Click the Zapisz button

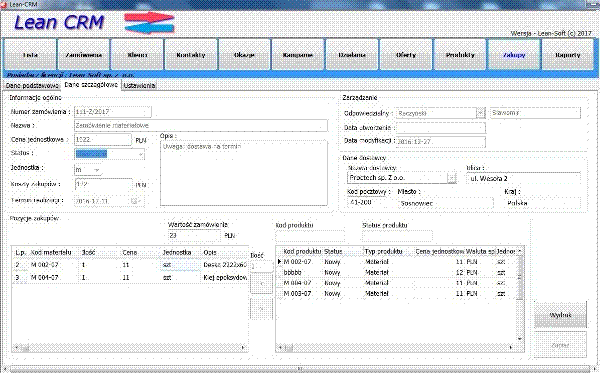pos(560,345)
